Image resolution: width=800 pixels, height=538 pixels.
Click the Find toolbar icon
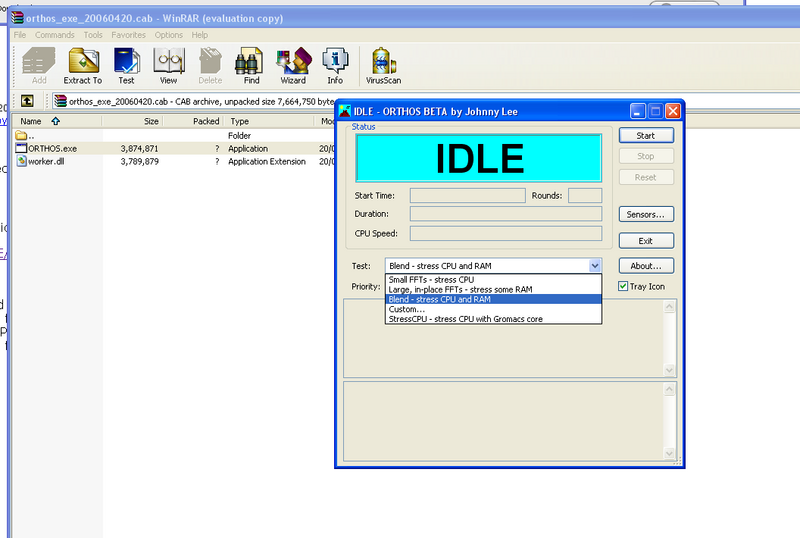click(x=251, y=65)
